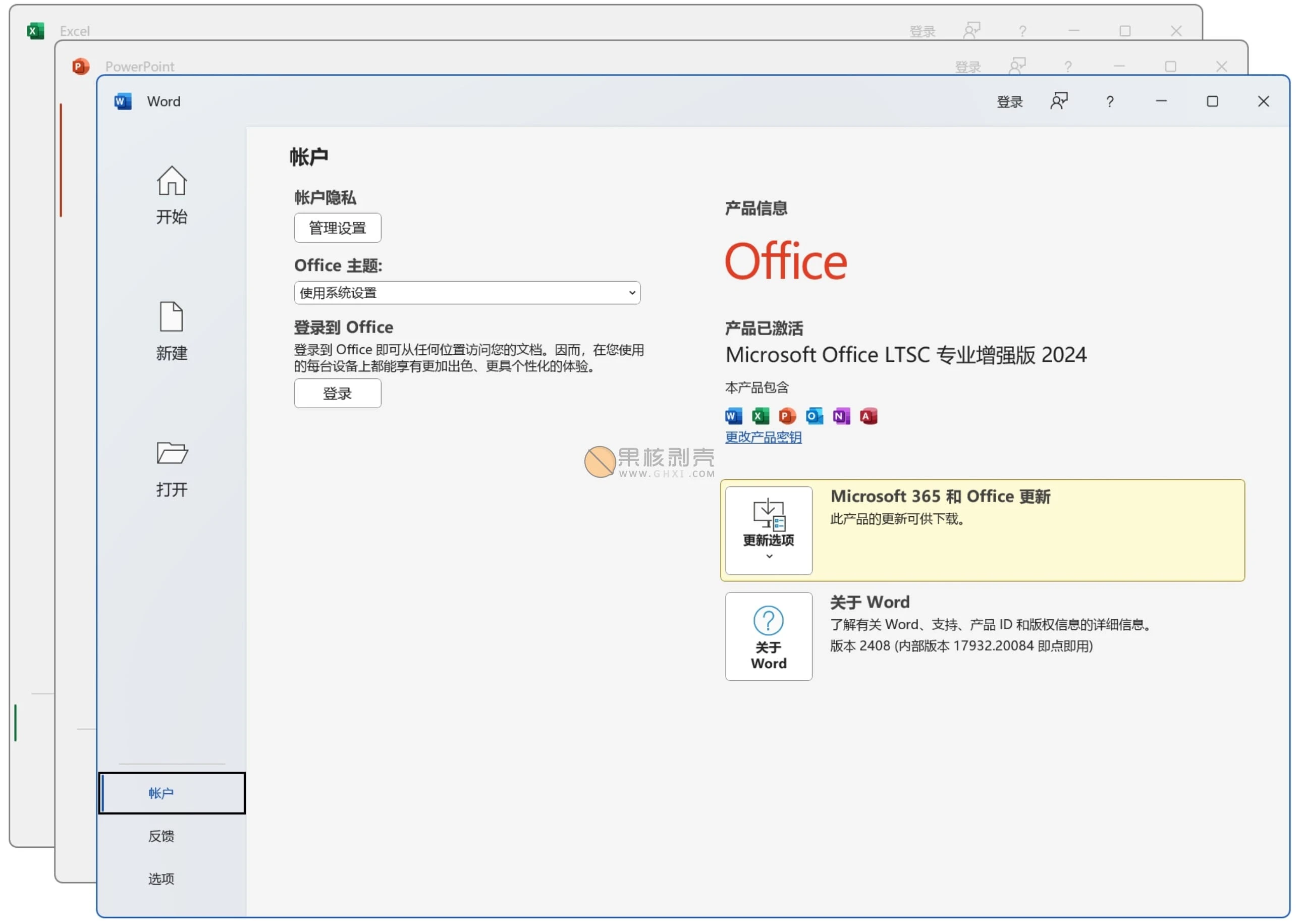Open the About Word (关于 Word) button
Viewport: 1300px width, 924px height.
769,636
